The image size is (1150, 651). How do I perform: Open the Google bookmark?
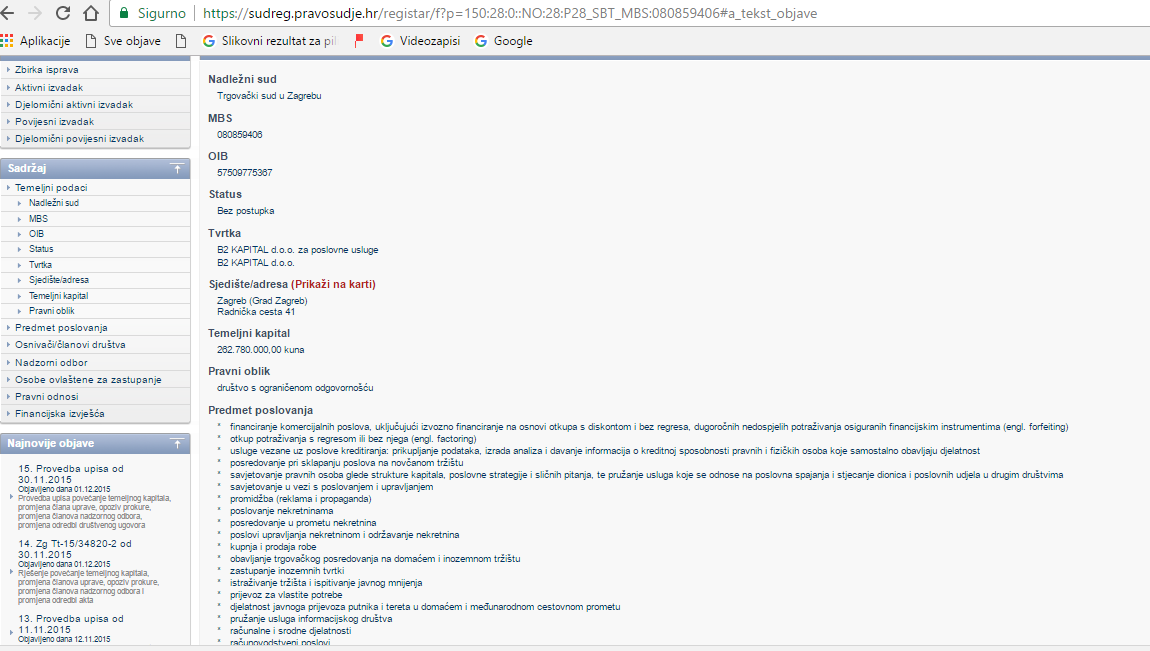point(503,41)
